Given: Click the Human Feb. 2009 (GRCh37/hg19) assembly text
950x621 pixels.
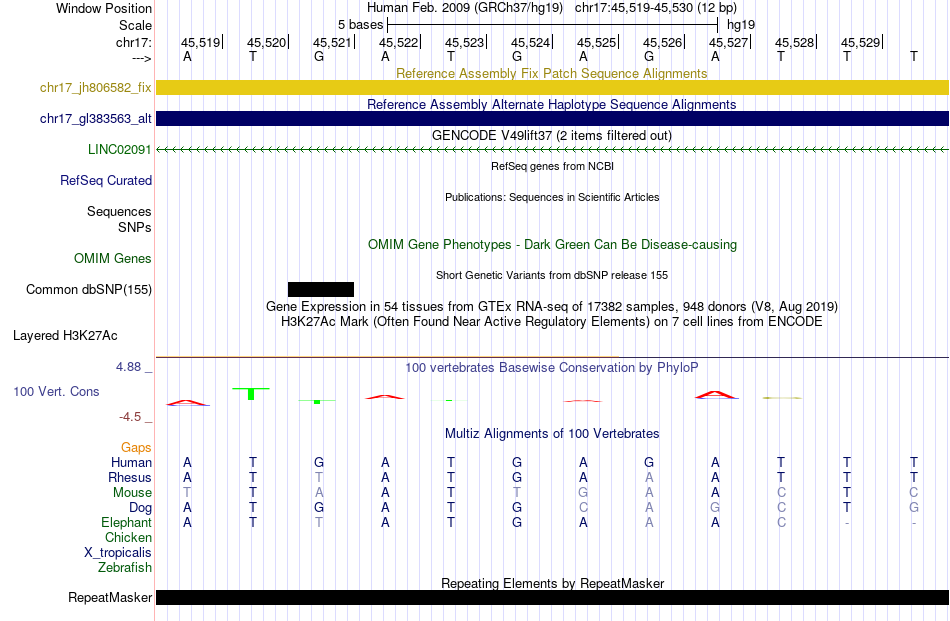Looking at the screenshot, I should 465,8.
